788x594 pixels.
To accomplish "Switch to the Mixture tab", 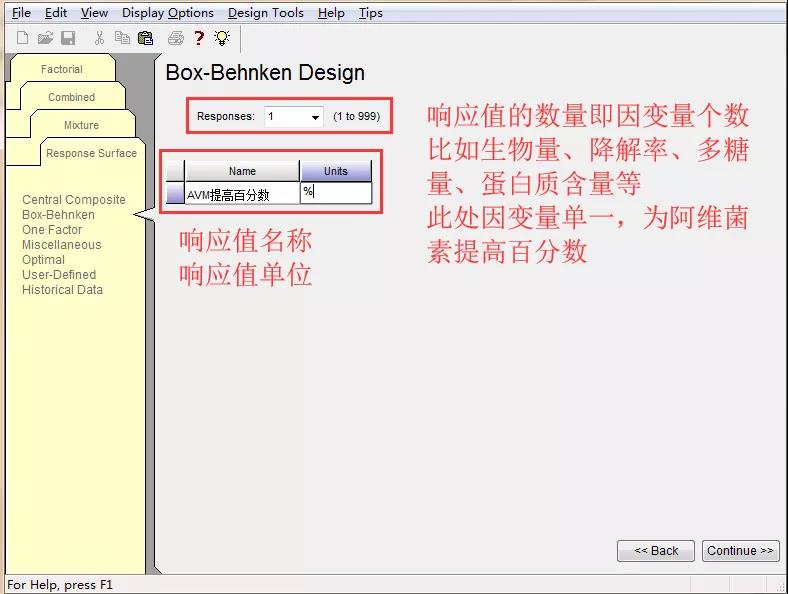I will click(x=81, y=125).
